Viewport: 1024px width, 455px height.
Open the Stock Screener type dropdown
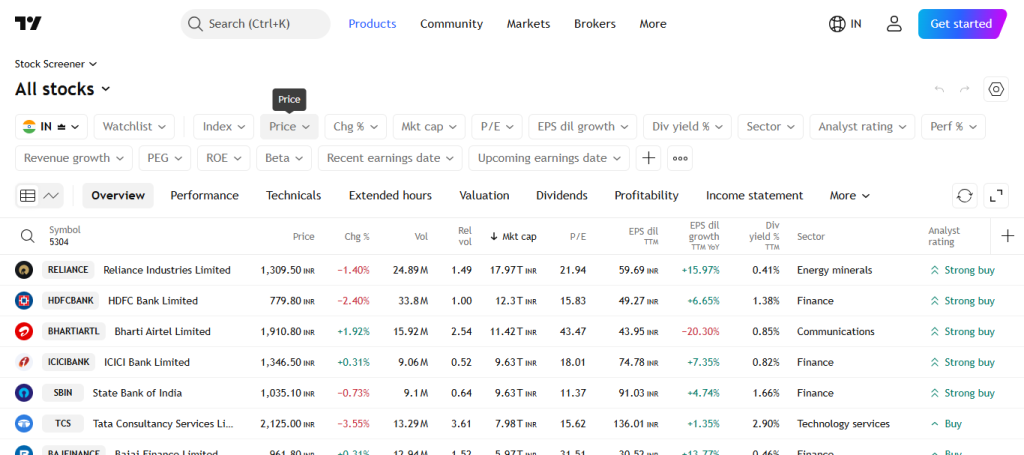click(56, 64)
